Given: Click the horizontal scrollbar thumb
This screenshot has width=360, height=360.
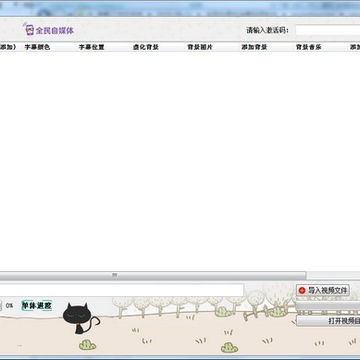Looking at the screenshot, I should 153,275.
